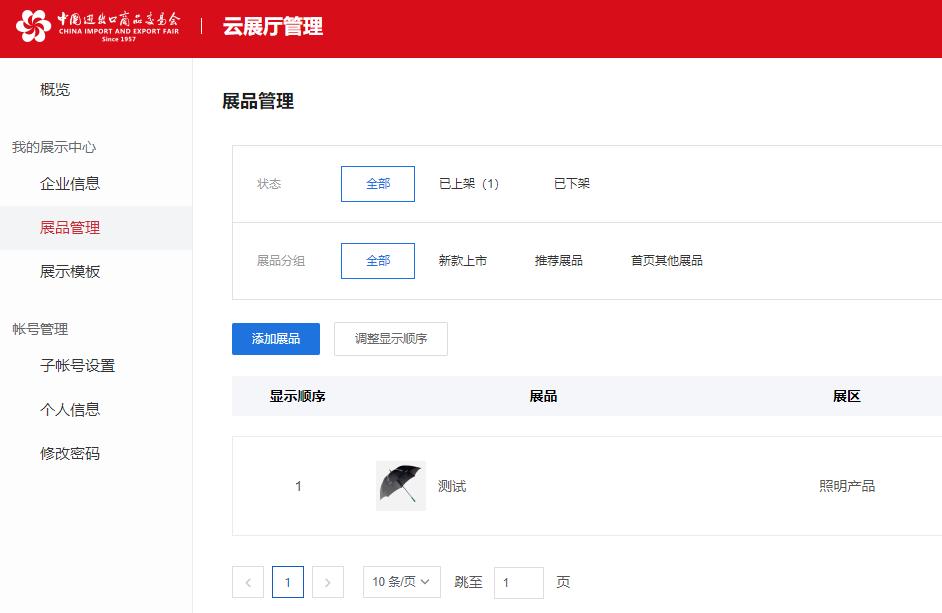
Task: Filter products by 新款上市 group
Action: (x=464, y=260)
